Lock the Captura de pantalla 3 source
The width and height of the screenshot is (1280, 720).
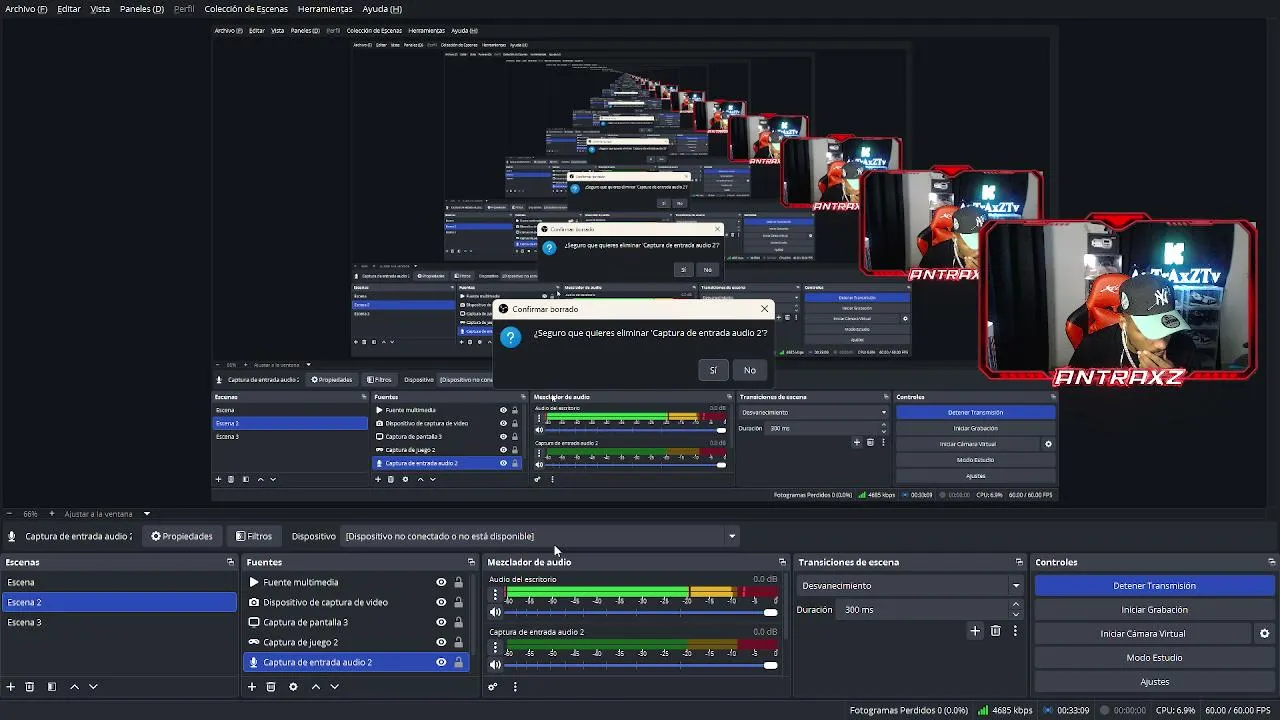tap(459, 622)
